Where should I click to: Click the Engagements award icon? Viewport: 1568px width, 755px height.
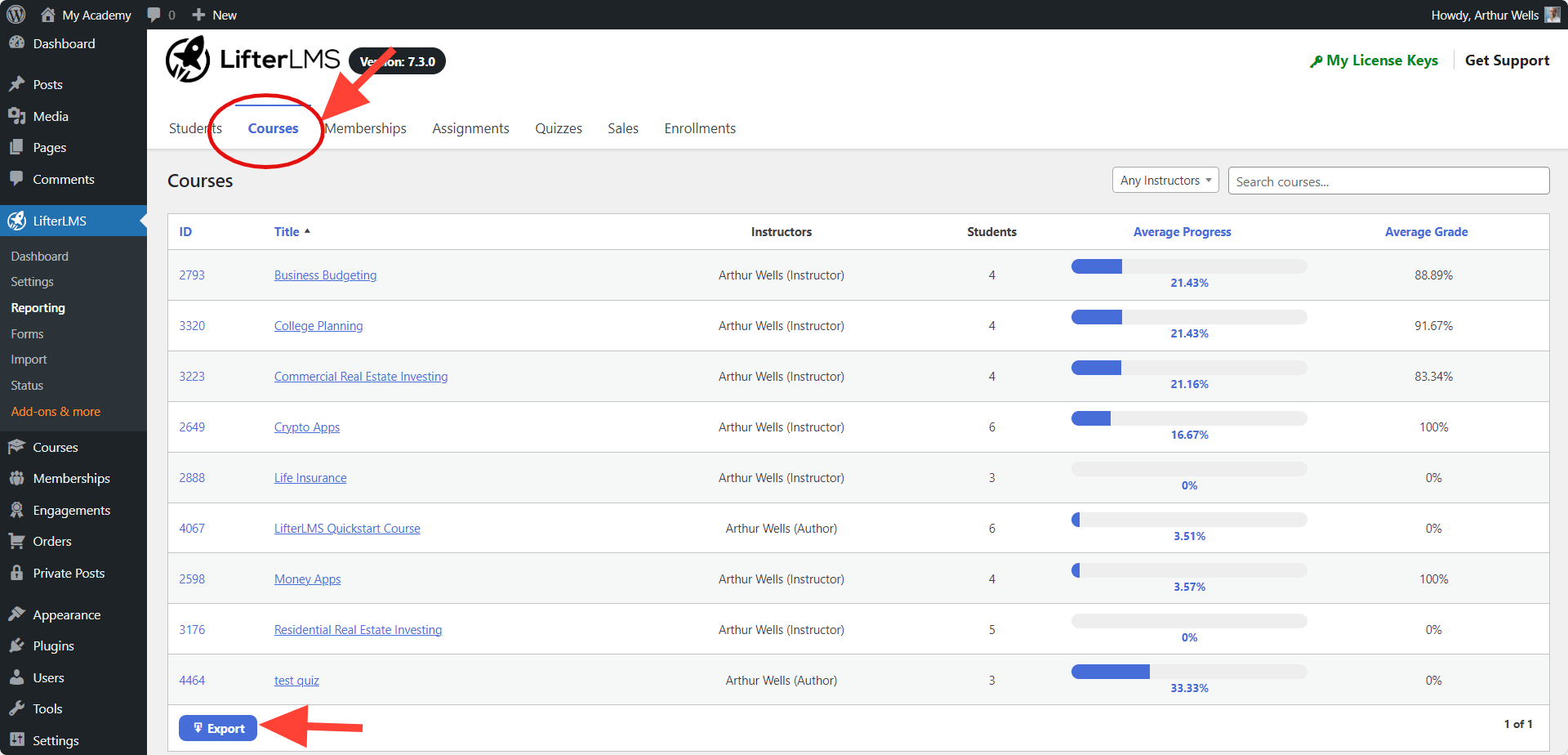coord(16,510)
